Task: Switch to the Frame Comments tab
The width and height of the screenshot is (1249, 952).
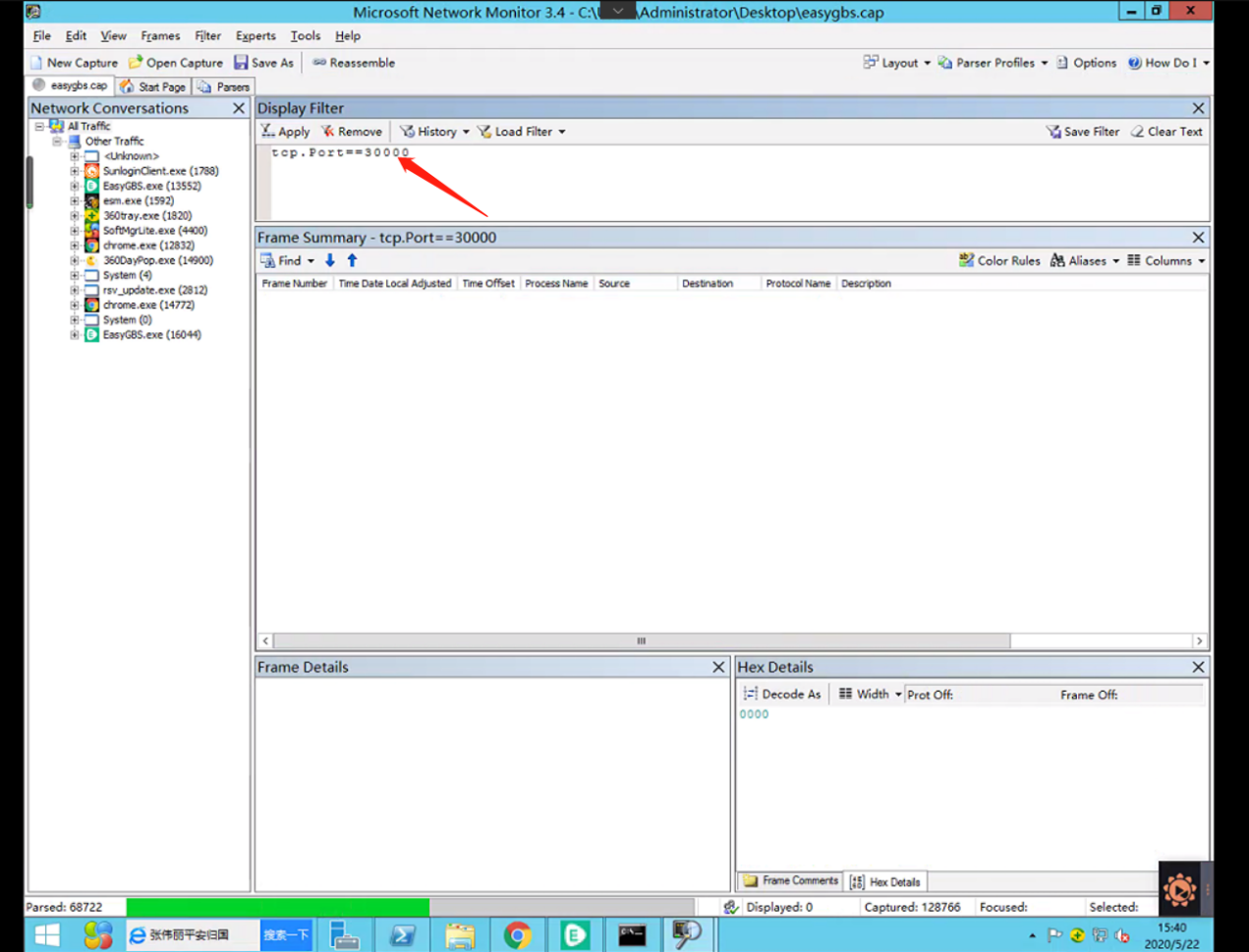Action: (x=791, y=881)
